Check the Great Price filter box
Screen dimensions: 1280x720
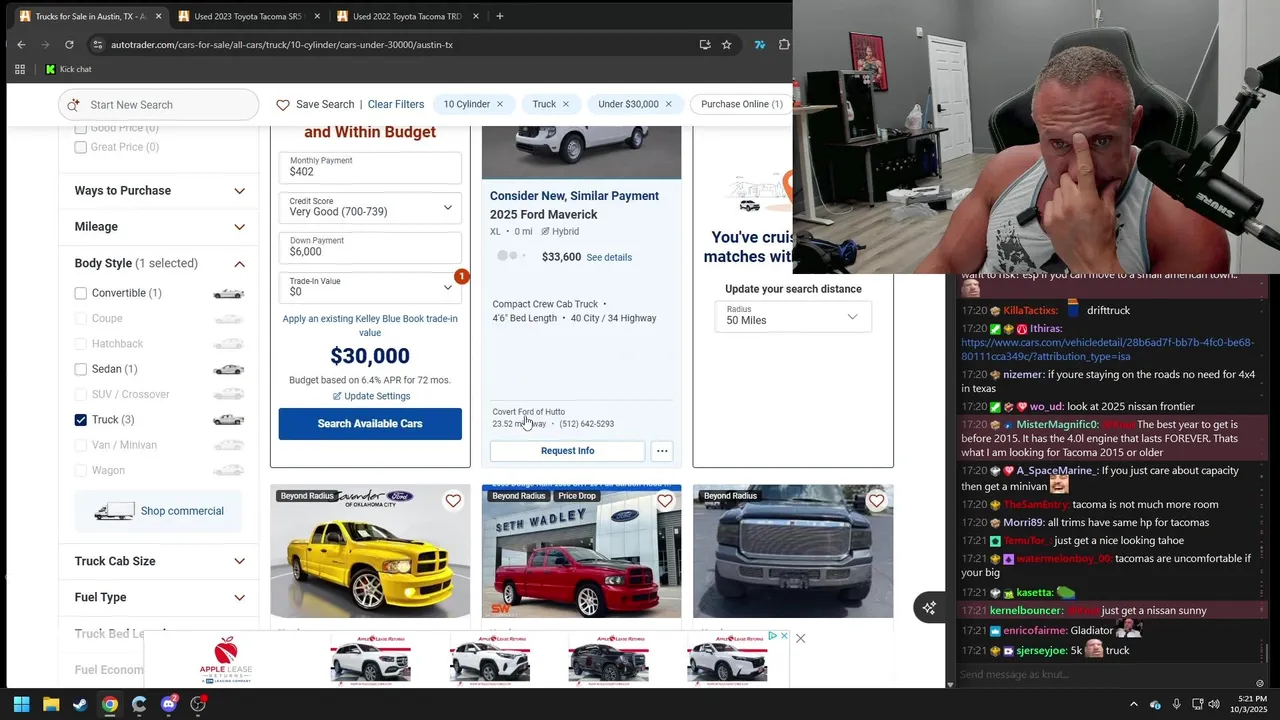pyautogui.click(x=81, y=147)
